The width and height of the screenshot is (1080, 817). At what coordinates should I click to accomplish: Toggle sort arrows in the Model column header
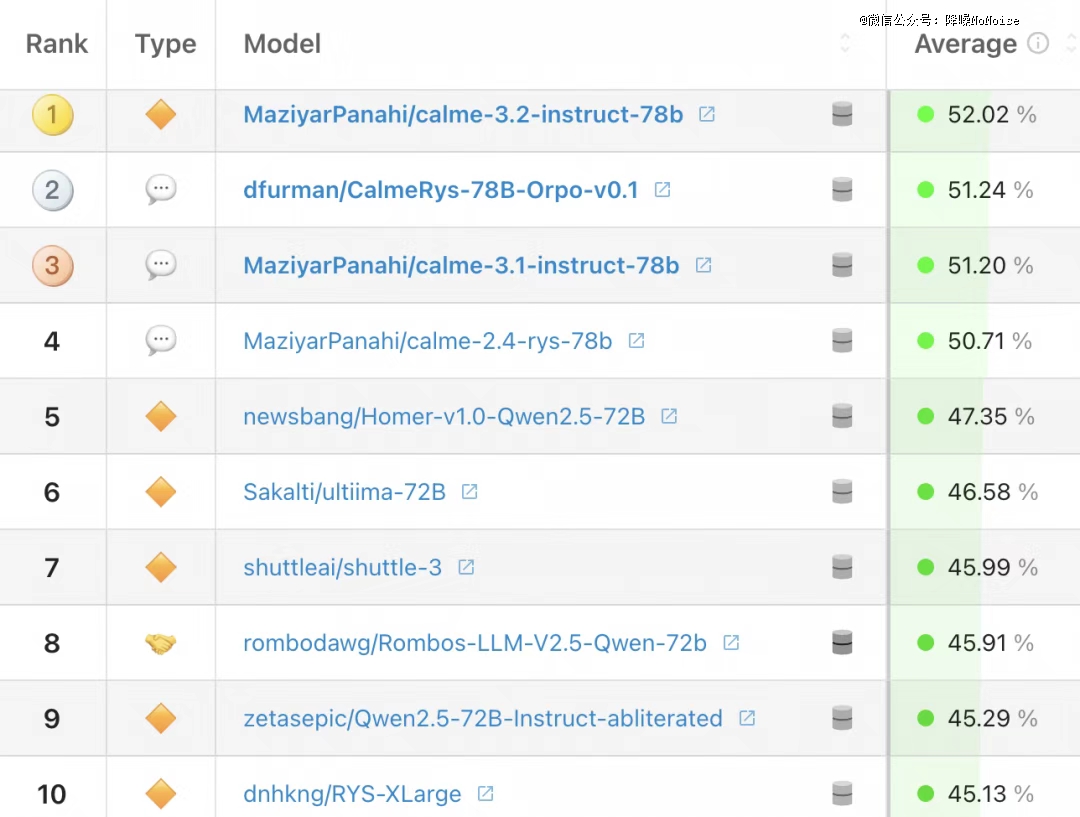click(845, 43)
